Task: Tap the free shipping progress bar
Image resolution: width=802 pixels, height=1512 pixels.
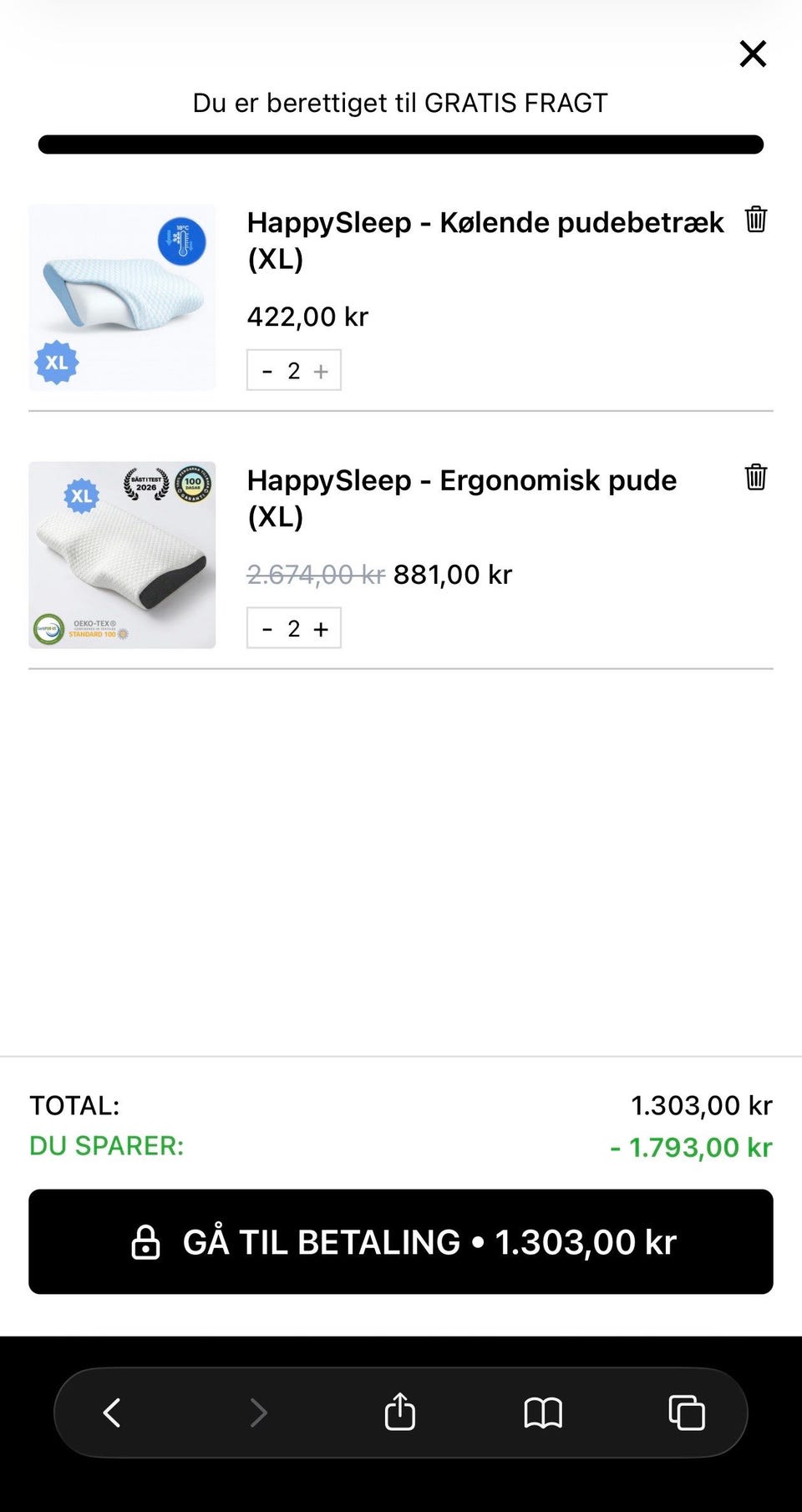Action: [x=401, y=145]
